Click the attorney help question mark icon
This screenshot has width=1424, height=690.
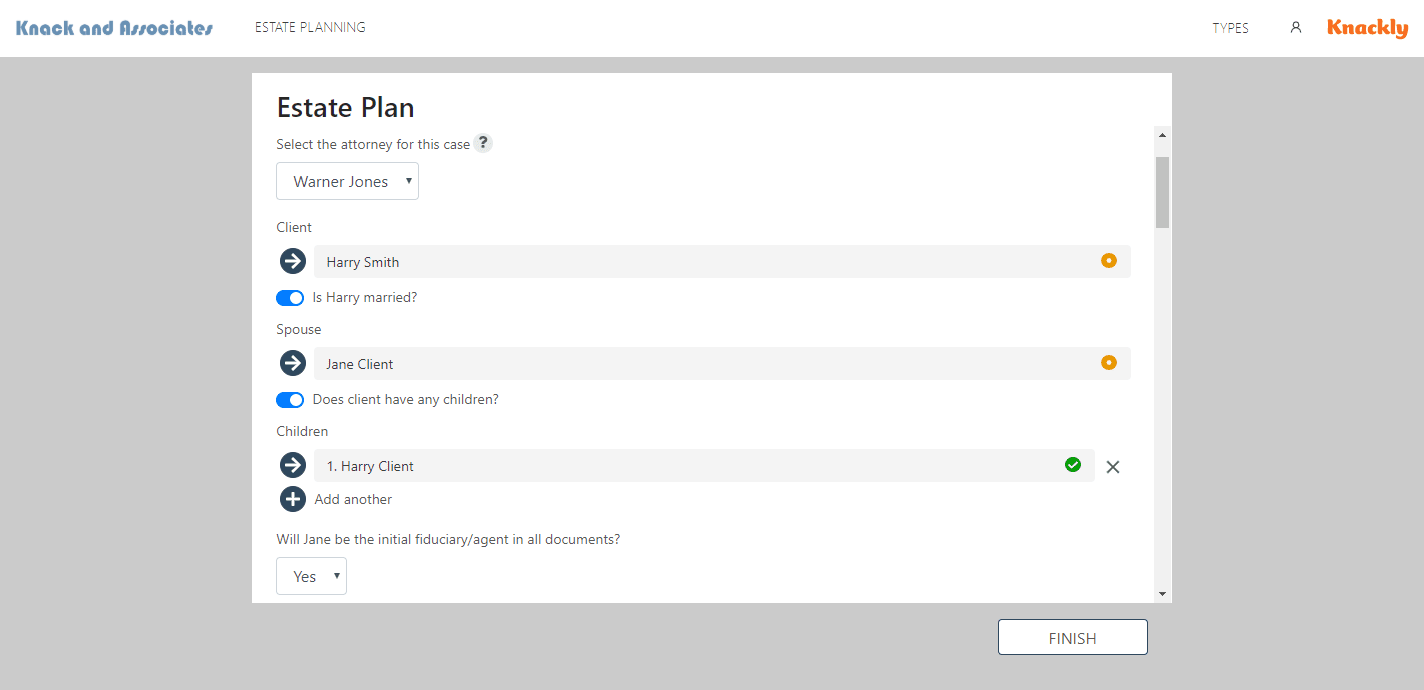pos(483,143)
